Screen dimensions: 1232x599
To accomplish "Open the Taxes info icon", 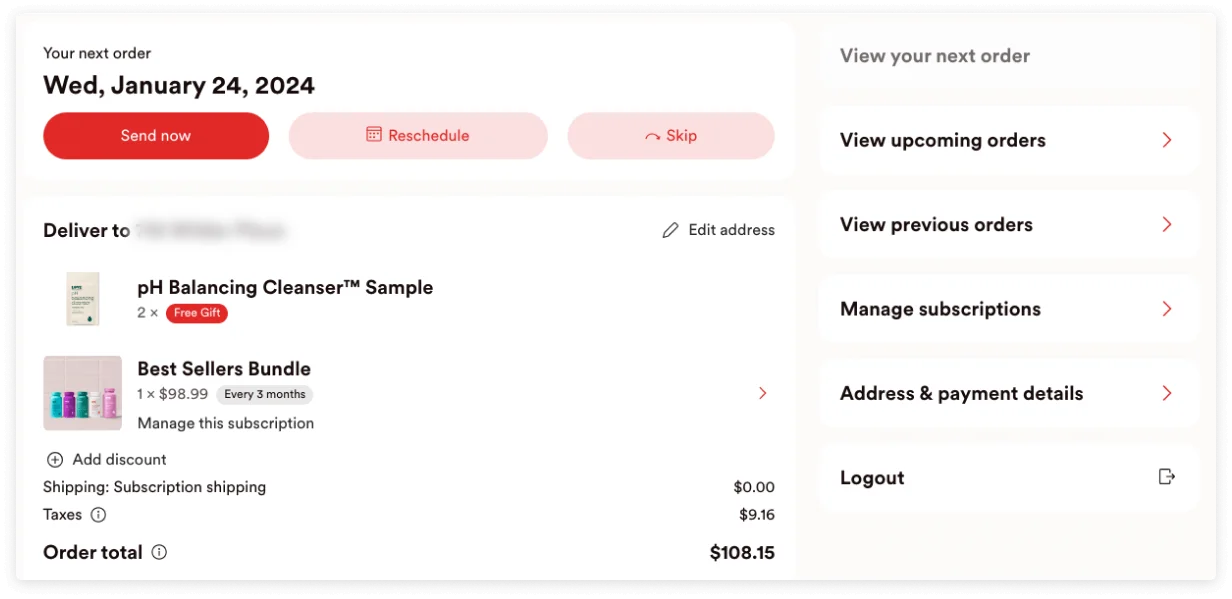I will pyautogui.click(x=98, y=515).
